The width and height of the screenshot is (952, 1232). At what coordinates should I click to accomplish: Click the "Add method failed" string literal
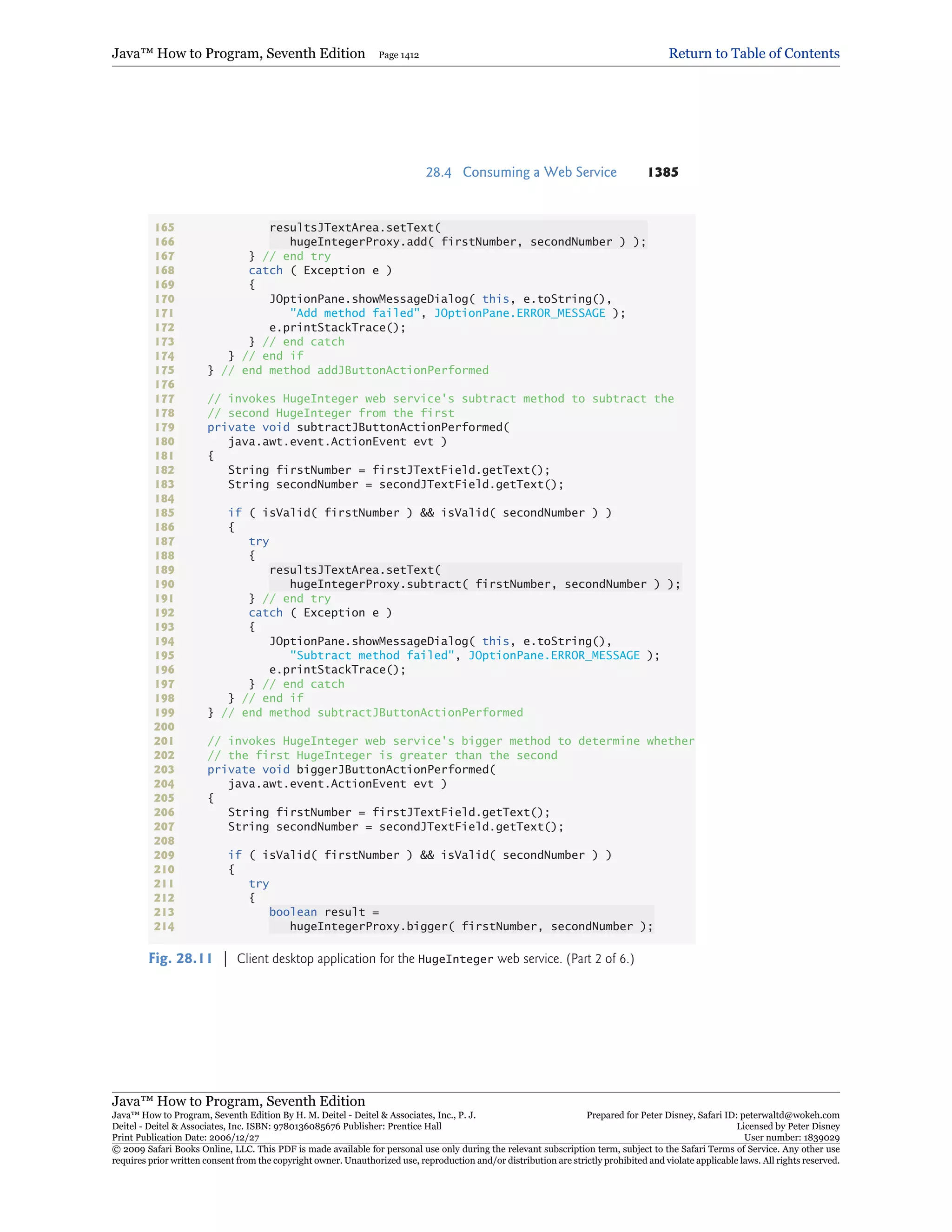355,313
